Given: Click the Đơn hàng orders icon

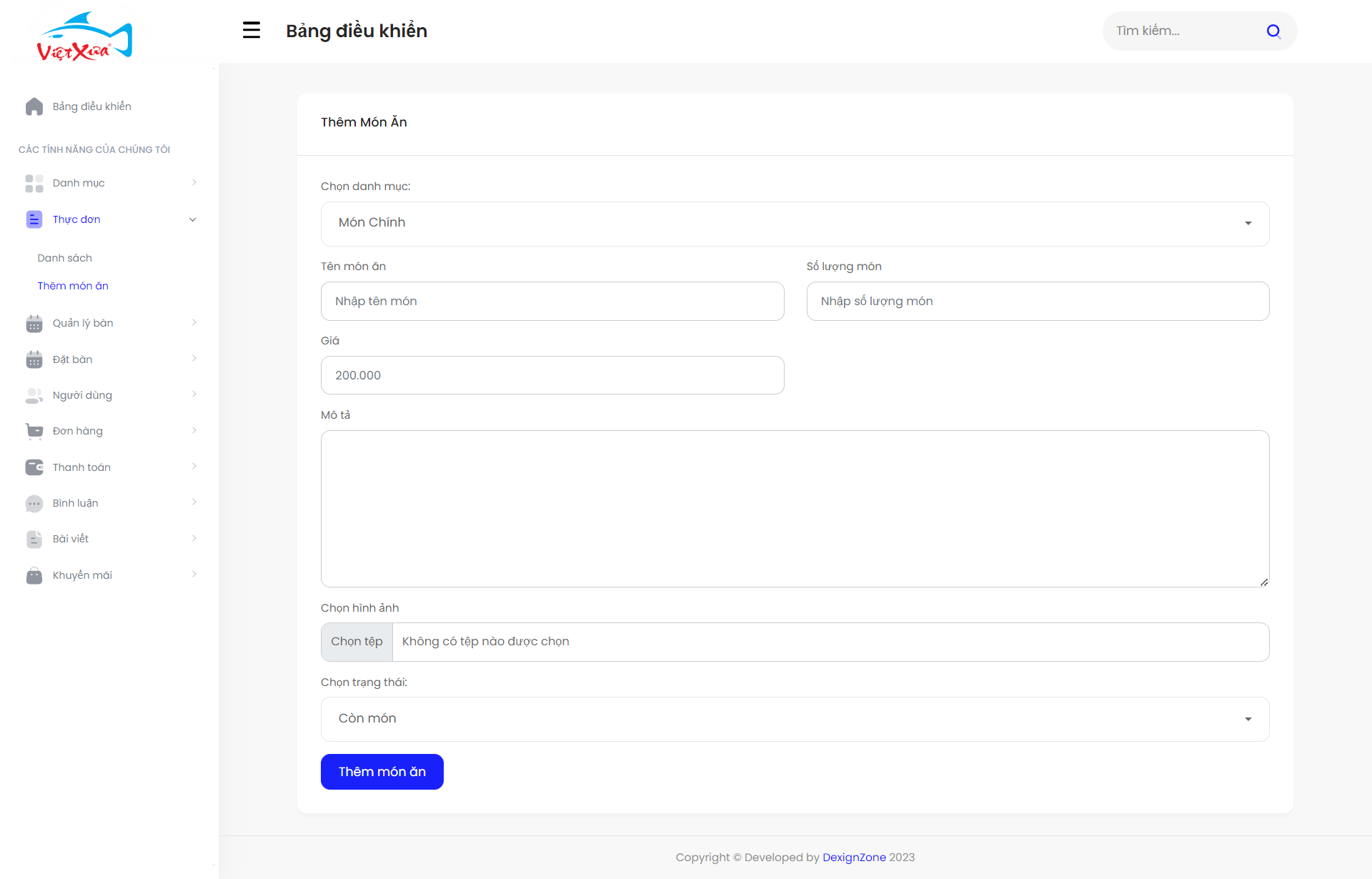Looking at the screenshot, I should pos(33,431).
